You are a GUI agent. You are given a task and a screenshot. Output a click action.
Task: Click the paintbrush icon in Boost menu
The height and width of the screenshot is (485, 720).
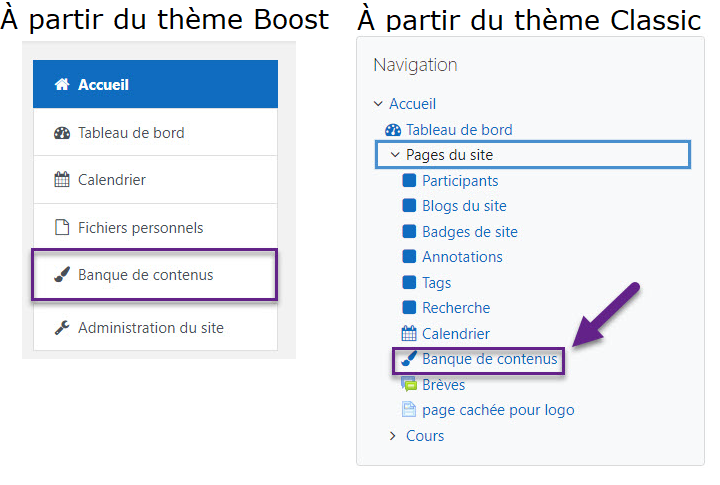click(62, 275)
